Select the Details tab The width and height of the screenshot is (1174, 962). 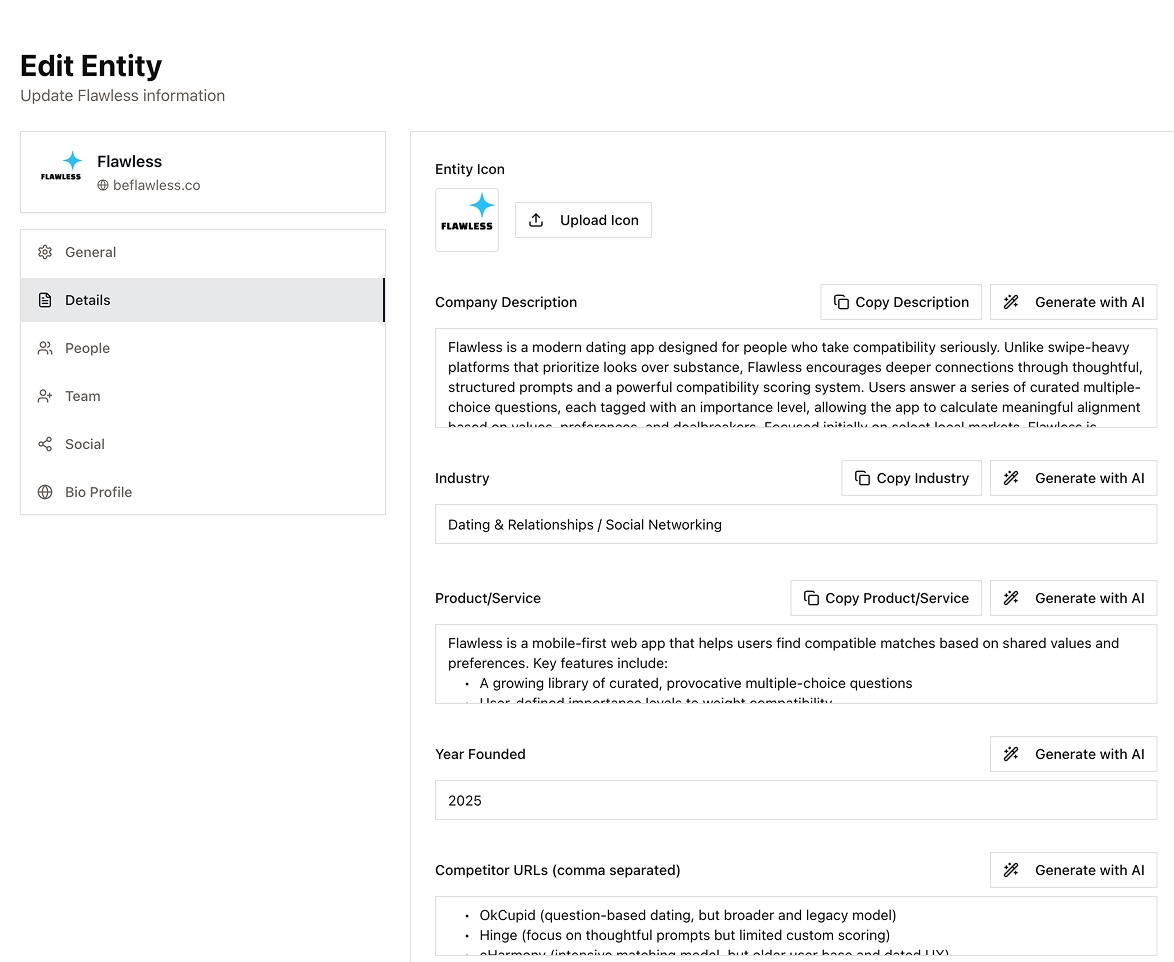pyautogui.click(x=203, y=300)
